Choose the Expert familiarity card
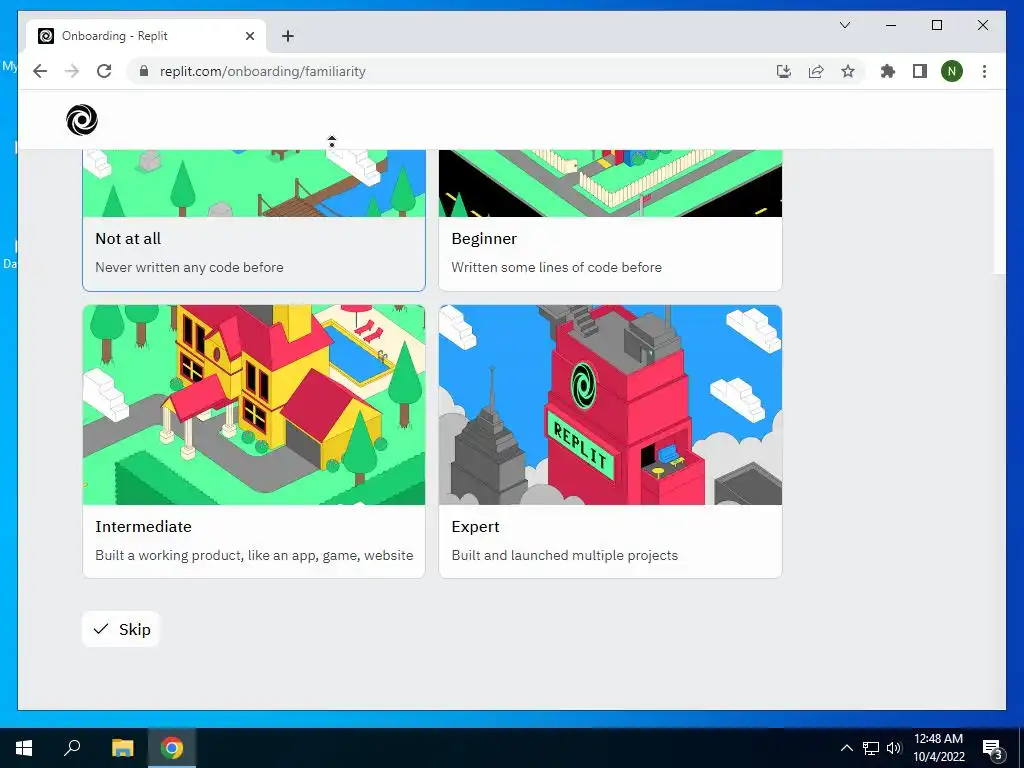Viewport: 1024px width, 768px height. [x=610, y=441]
